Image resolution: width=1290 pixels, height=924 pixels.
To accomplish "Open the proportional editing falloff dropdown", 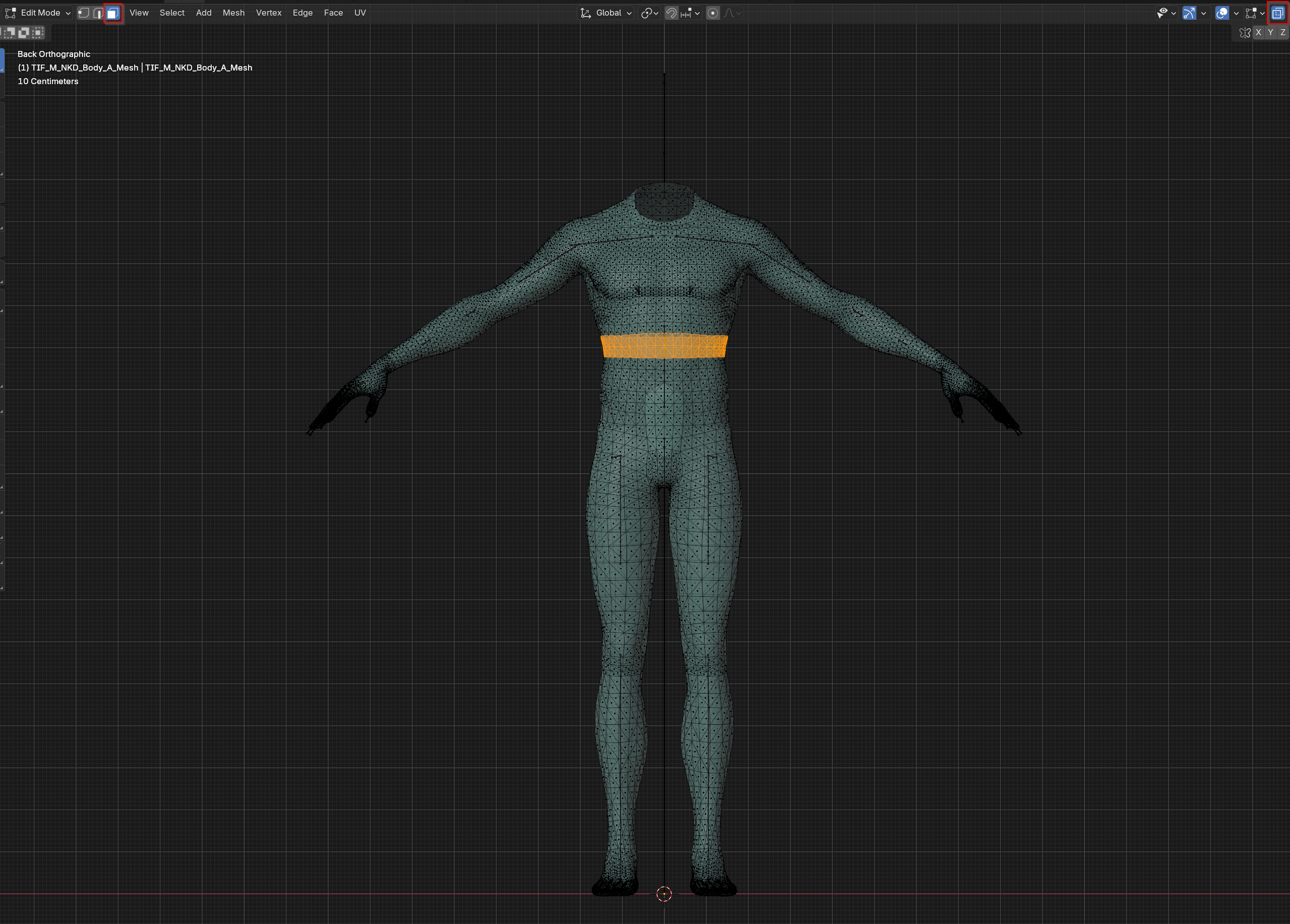I will point(732,13).
